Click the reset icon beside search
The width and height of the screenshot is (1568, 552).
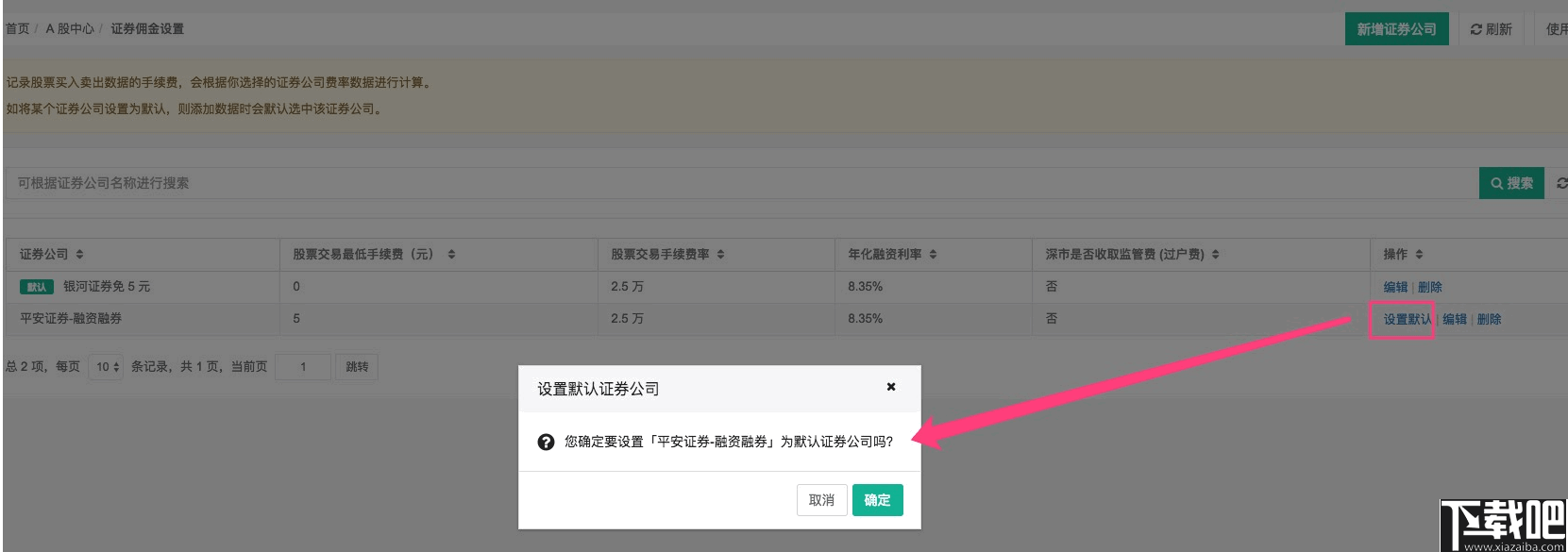1560,183
